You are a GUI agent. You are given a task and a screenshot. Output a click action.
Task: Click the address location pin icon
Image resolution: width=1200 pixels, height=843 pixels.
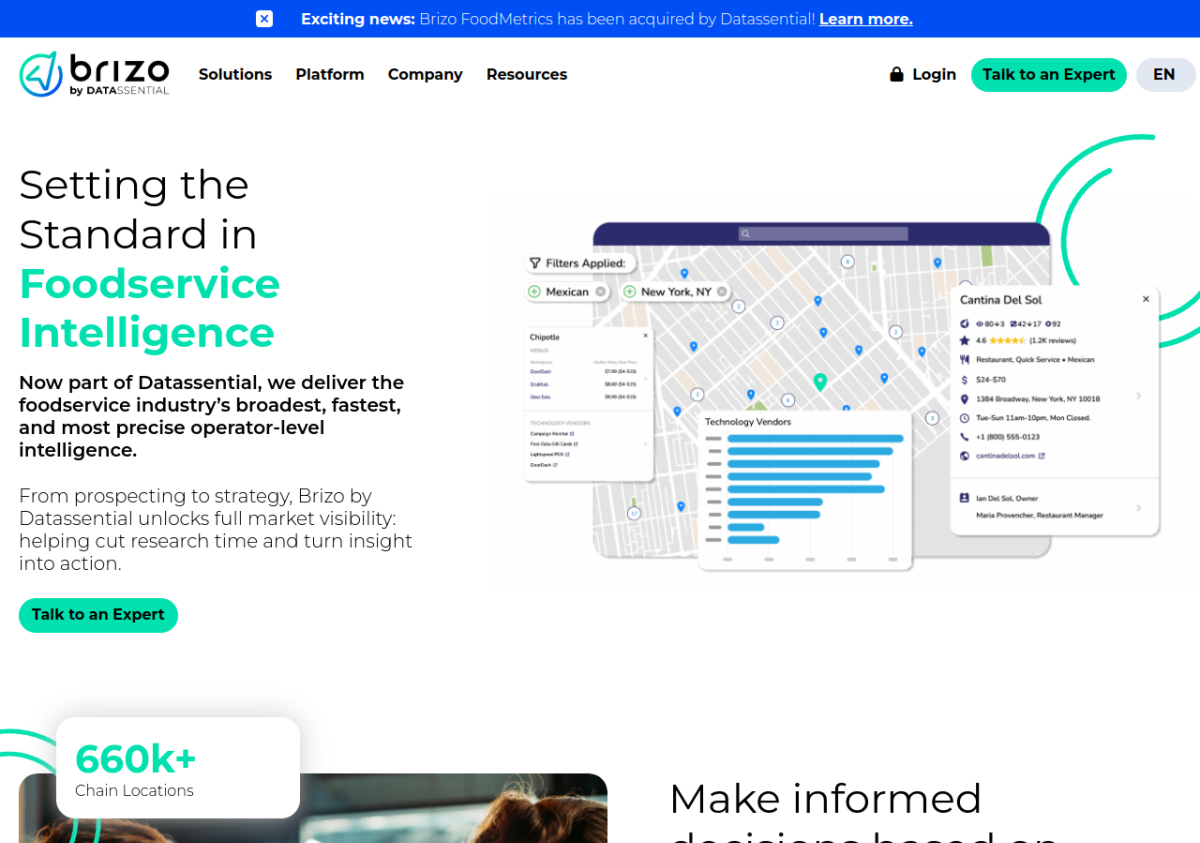[x=964, y=399]
